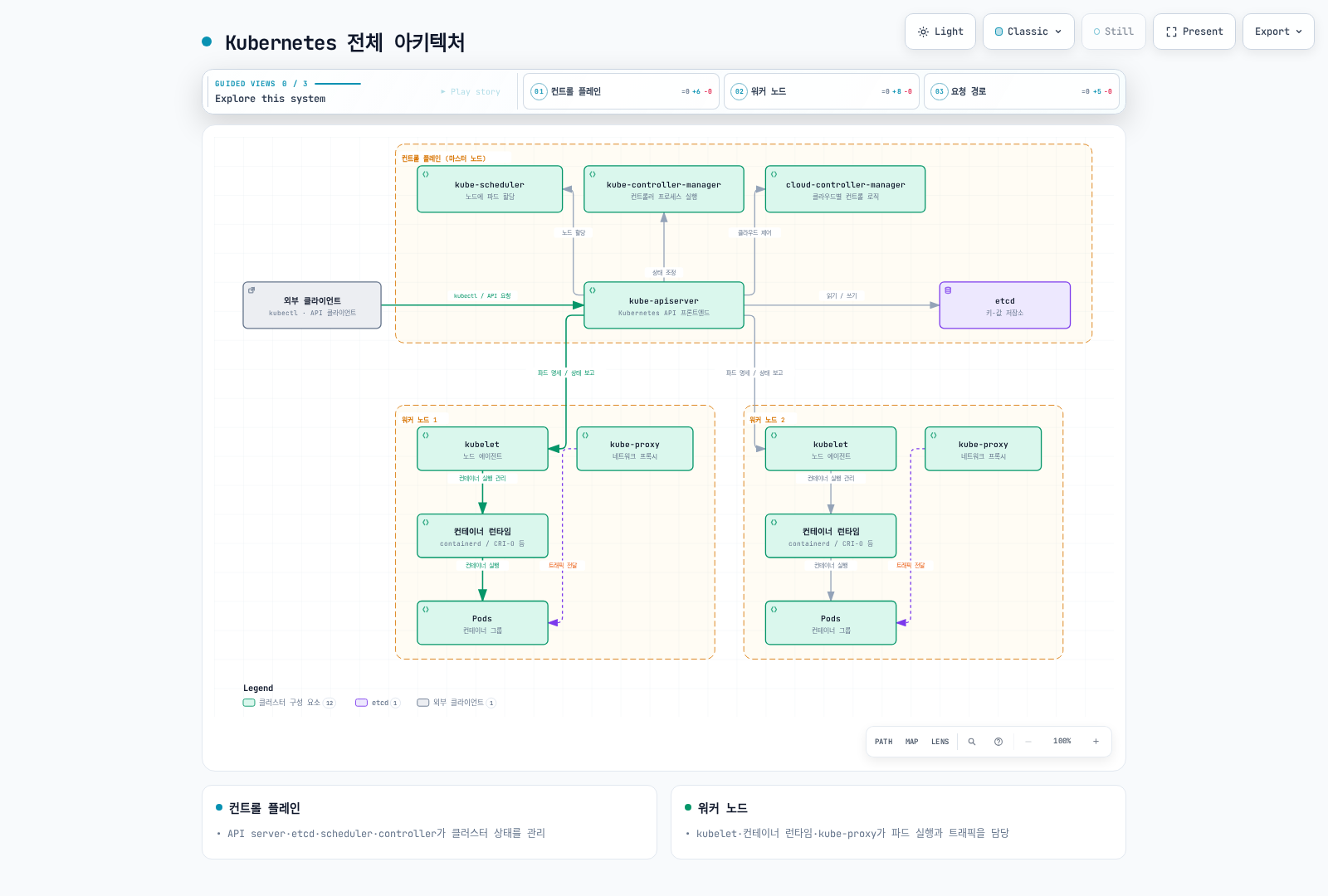Image resolution: width=1328 pixels, height=896 pixels.
Task: Click the 워커 노드 2 group label
Action: 767,420
